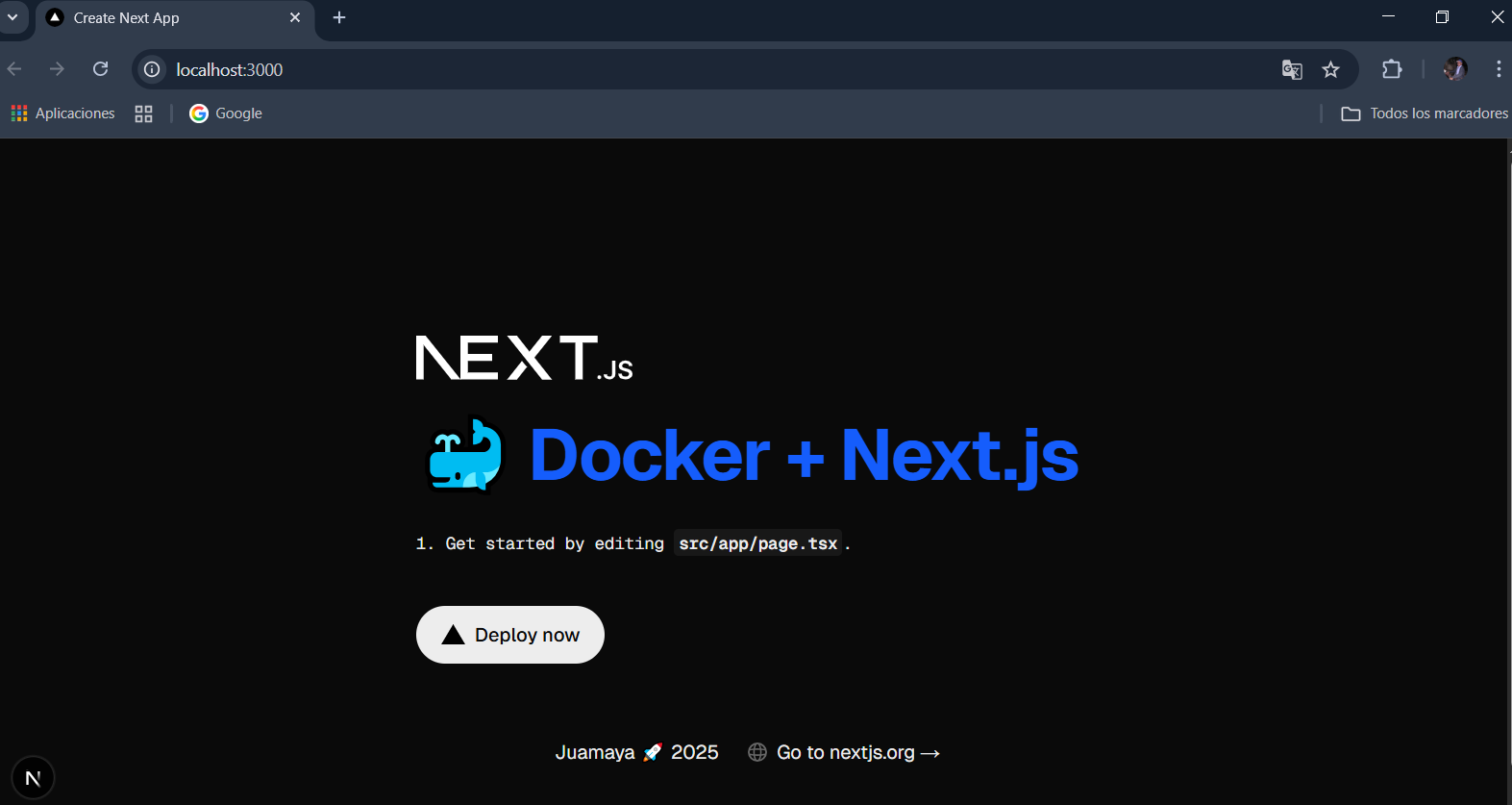Expand the tab search dropdown
This screenshot has height=805, width=1512.
pyautogui.click(x=12, y=17)
